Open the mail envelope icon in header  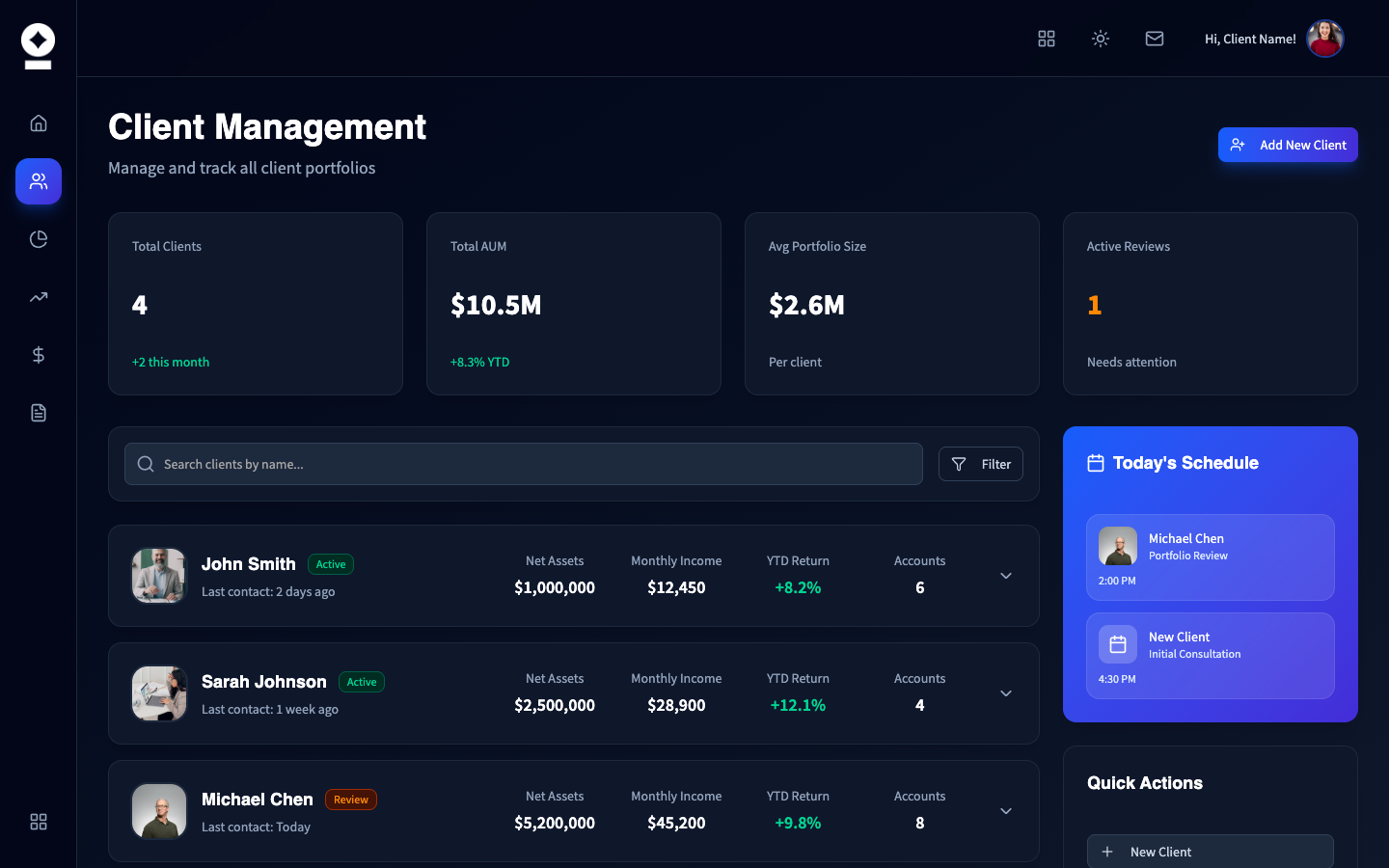pos(1155,39)
